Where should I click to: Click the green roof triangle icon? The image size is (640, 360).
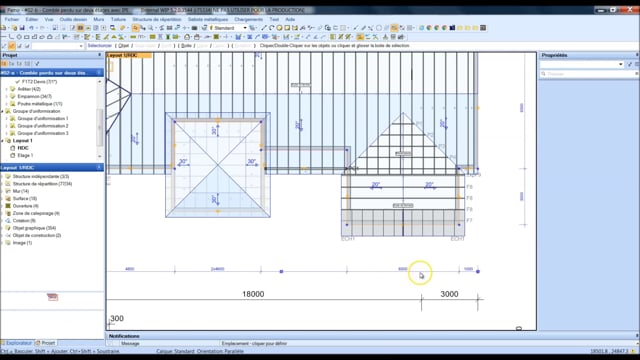(x=114, y=37)
